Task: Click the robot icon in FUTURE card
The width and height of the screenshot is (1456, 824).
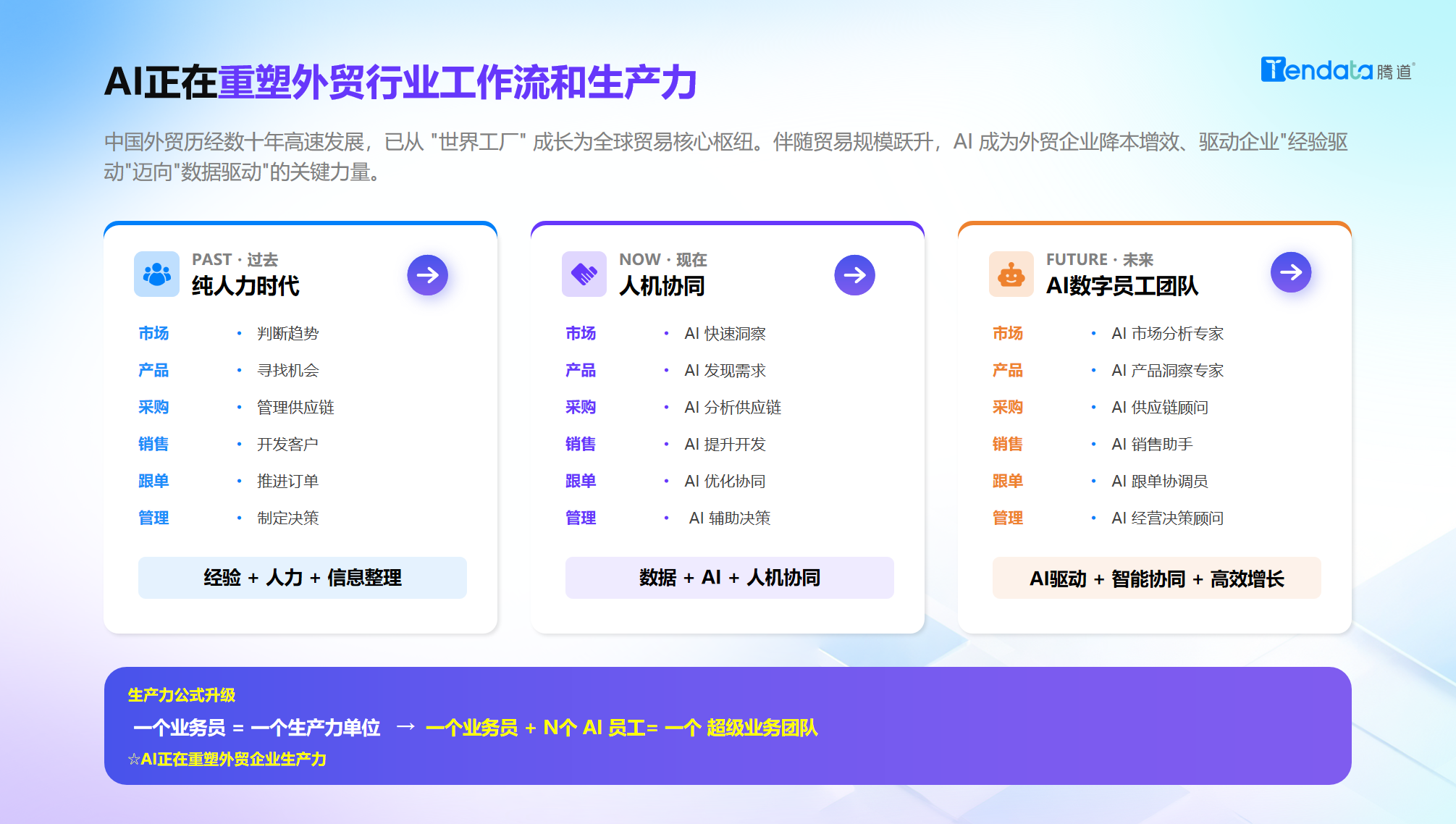Action: coord(1011,274)
